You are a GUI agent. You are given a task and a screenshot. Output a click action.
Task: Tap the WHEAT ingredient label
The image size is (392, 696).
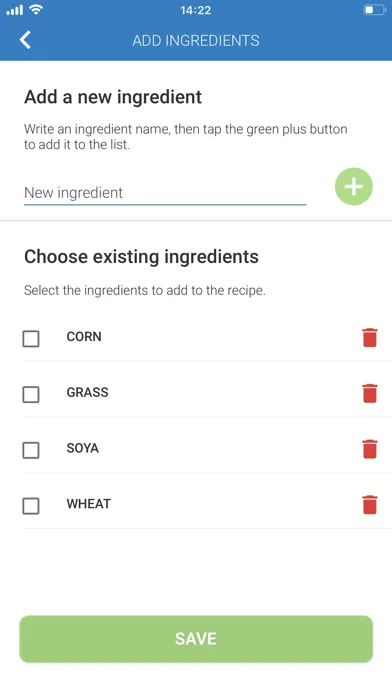click(89, 504)
